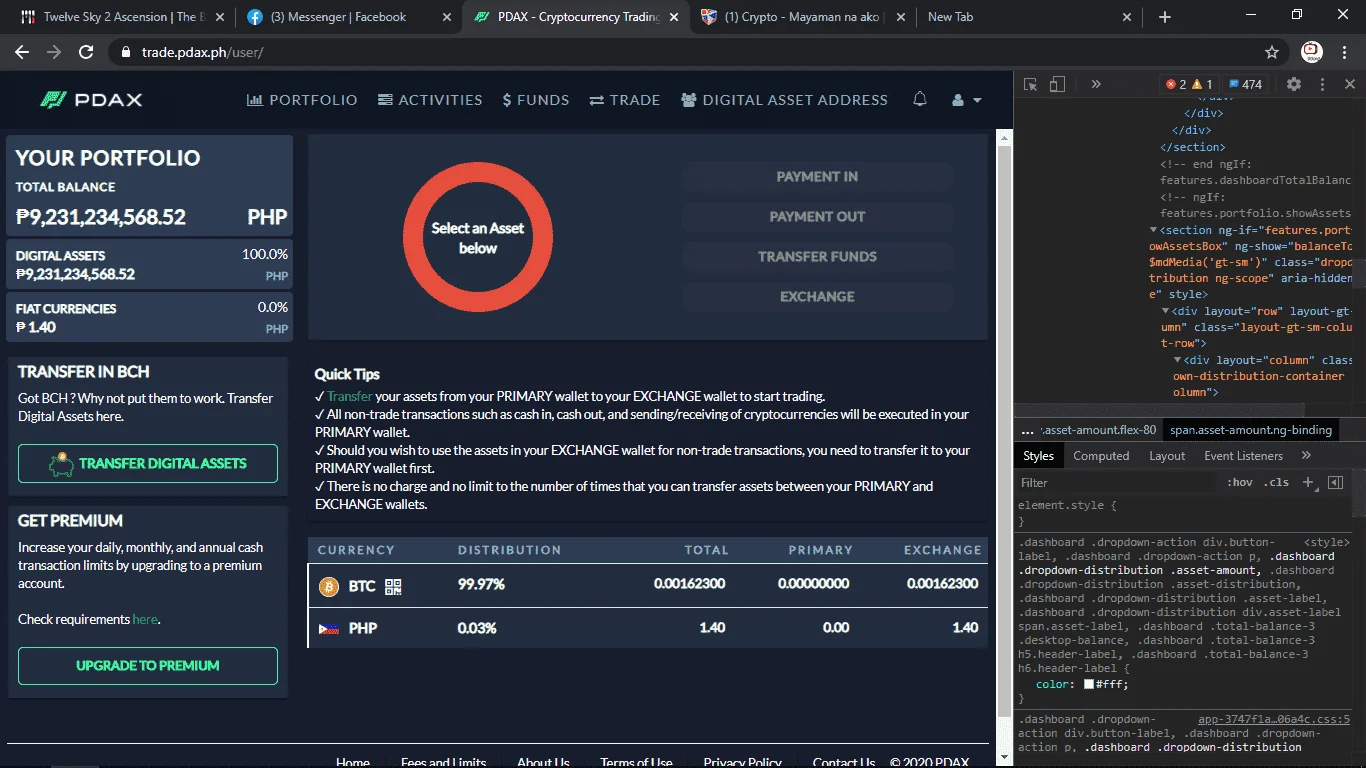
Task: Activate the DevTools inspect element picker
Action: tap(1031, 85)
